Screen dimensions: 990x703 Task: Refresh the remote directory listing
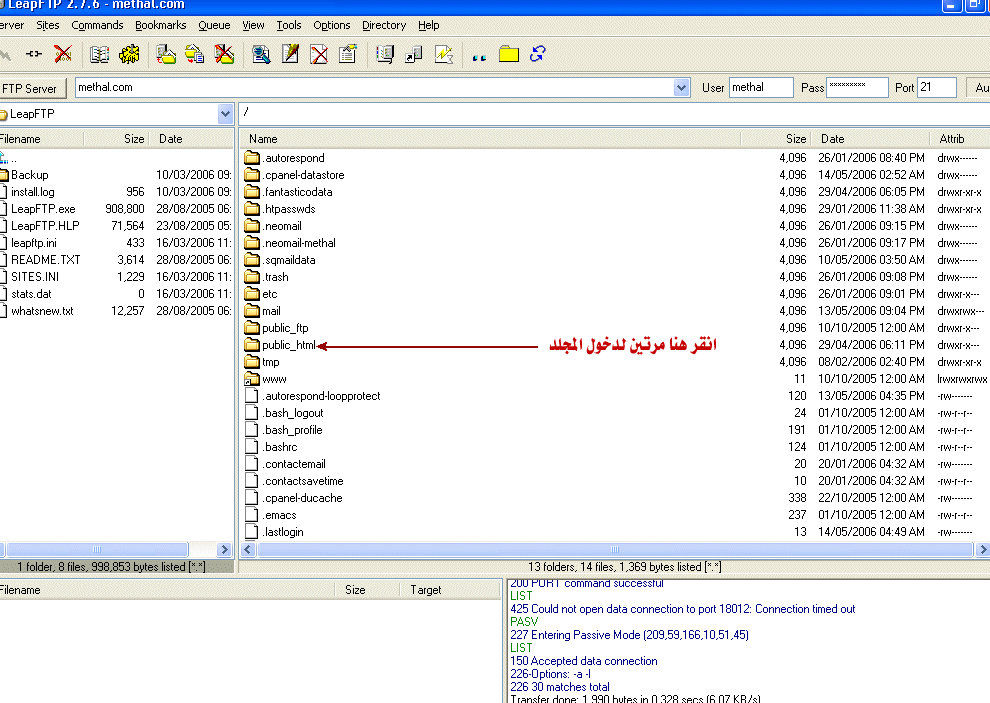(x=537, y=55)
